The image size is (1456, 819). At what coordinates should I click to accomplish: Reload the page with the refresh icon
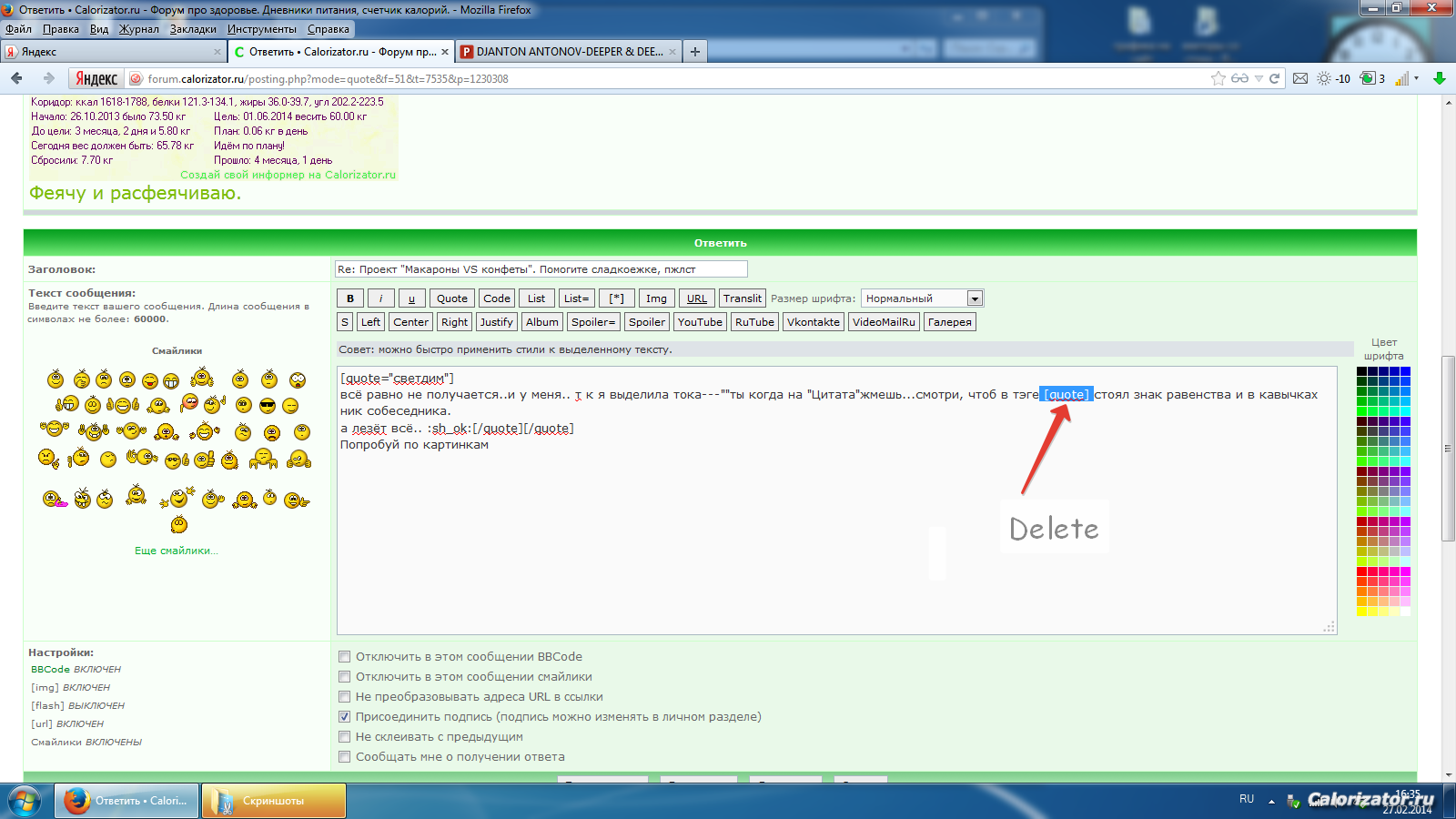point(1275,78)
